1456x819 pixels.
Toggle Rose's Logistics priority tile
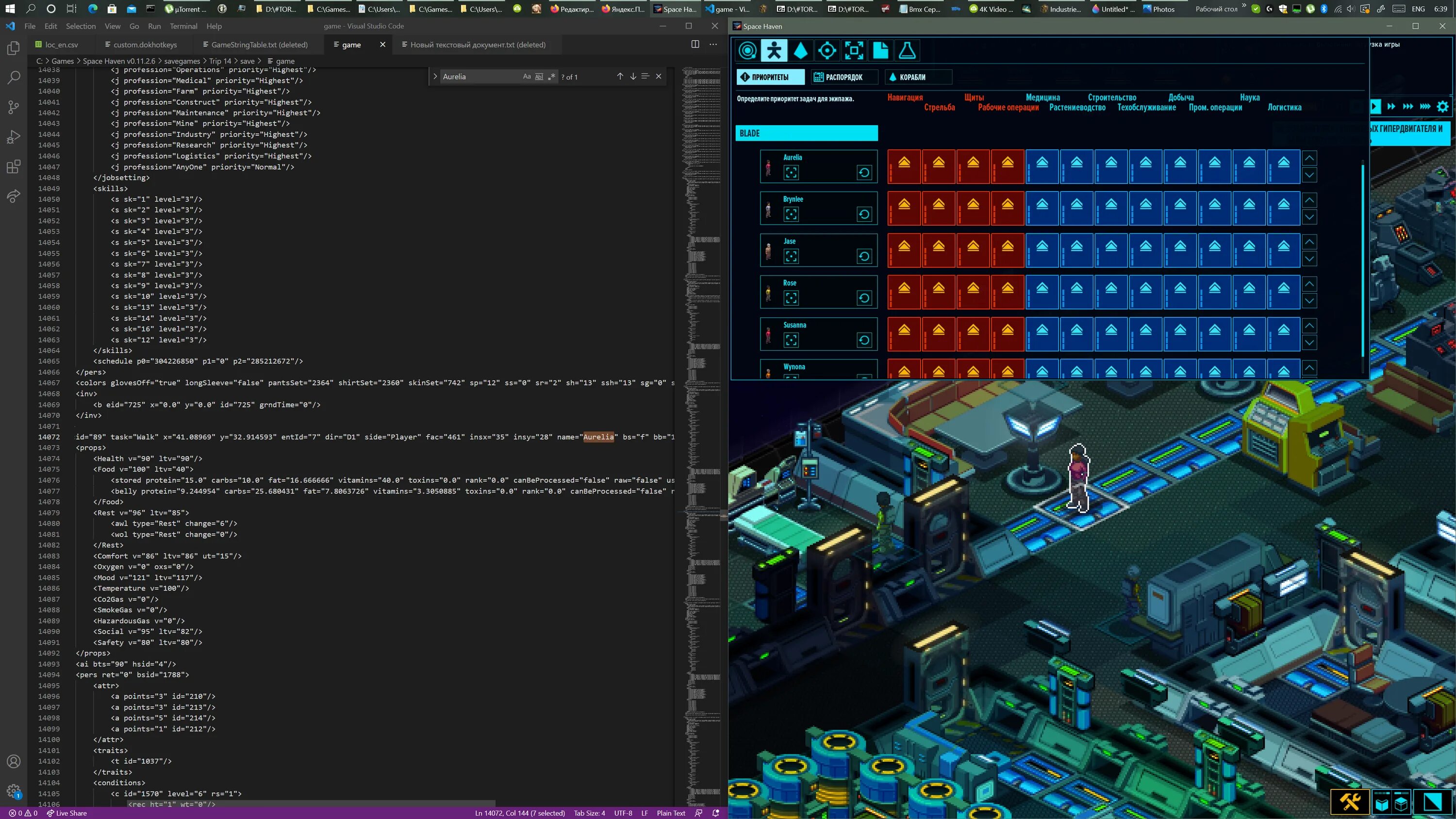[1284, 292]
